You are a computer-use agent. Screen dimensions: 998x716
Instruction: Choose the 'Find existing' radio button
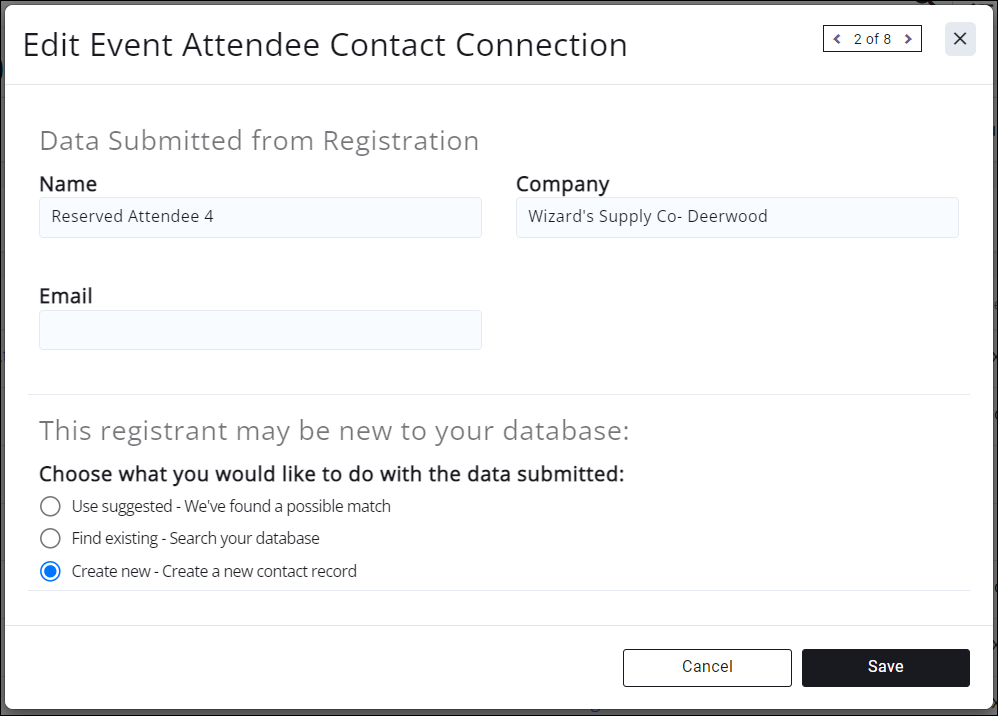click(50, 539)
